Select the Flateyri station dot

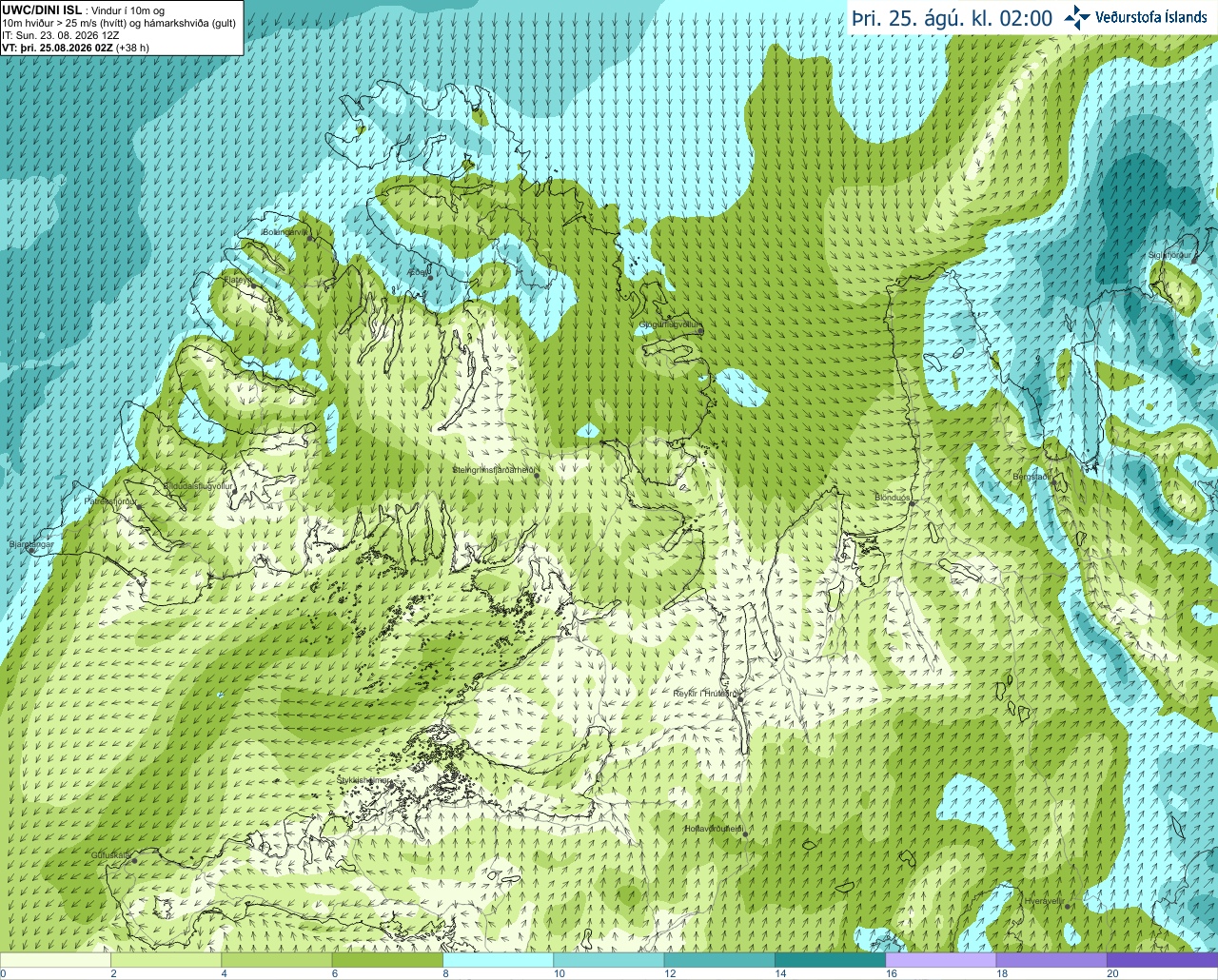252,285
